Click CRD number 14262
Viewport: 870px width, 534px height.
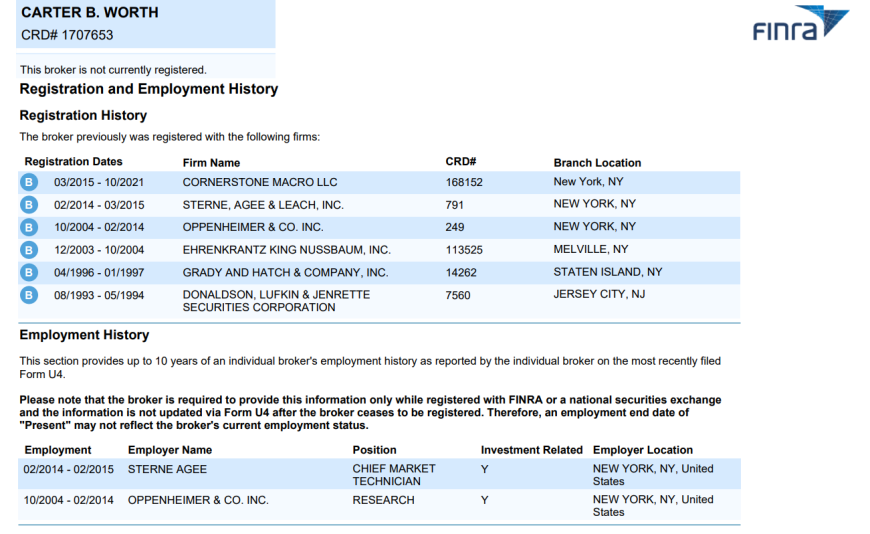[x=461, y=273]
